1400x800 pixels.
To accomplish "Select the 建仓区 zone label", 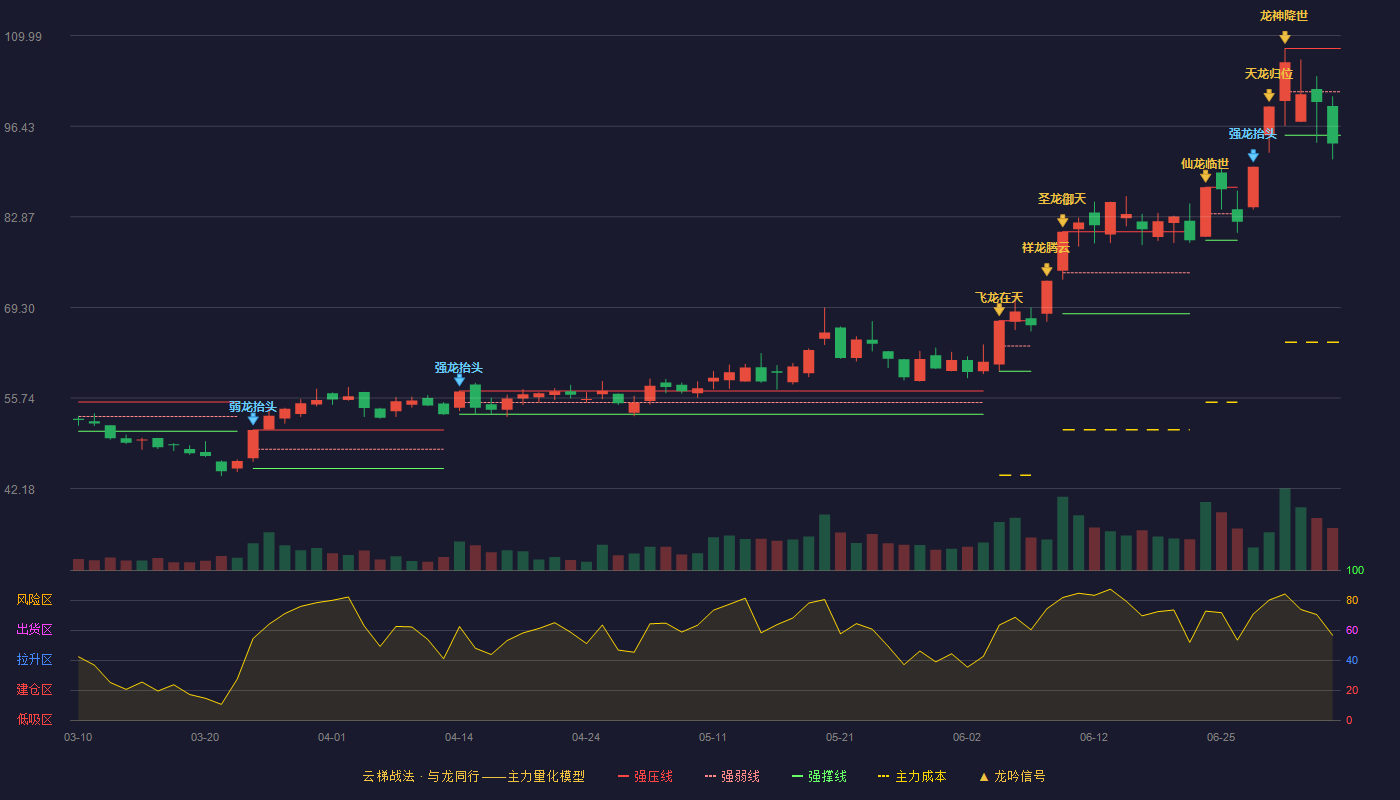I will [x=35, y=690].
